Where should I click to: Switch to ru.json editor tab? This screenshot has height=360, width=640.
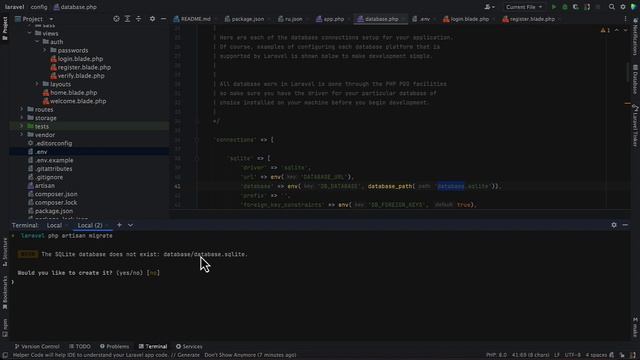click(x=290, y=19)
